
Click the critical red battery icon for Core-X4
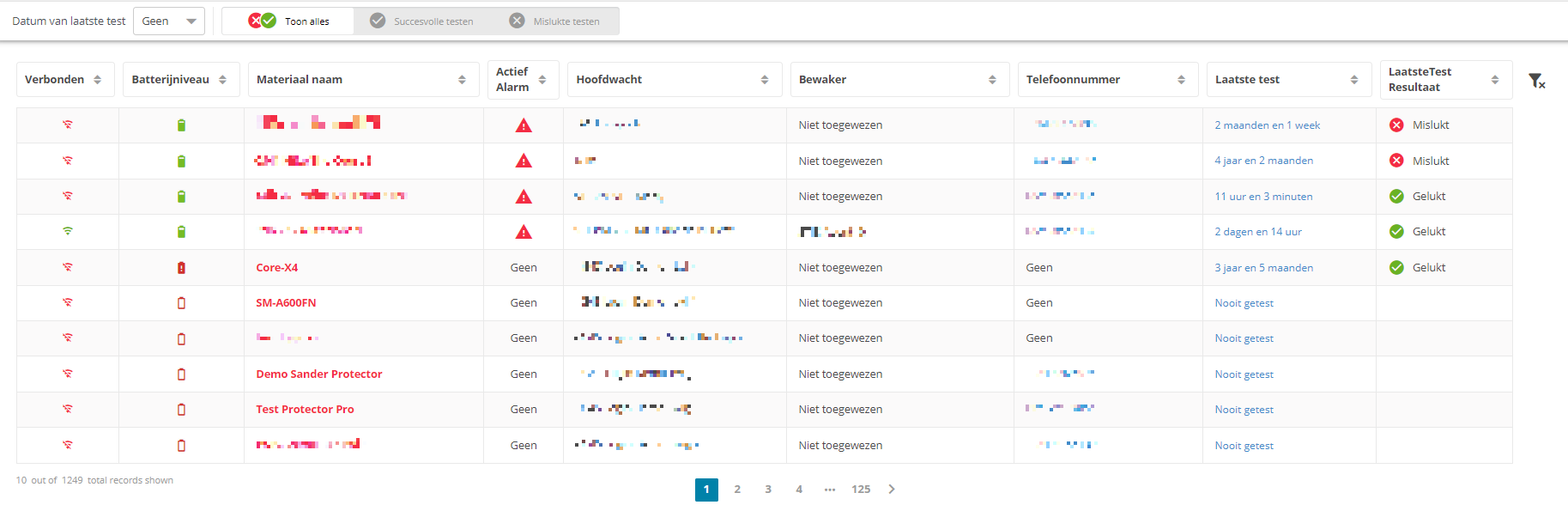(181, 268)
